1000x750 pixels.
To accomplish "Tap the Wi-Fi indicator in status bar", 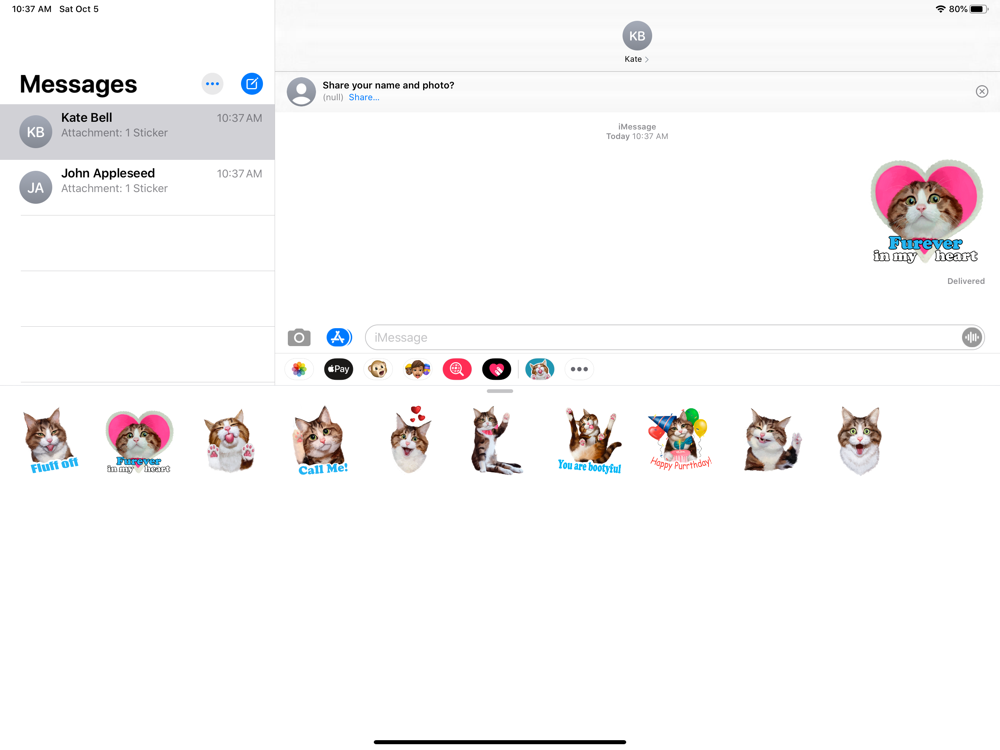I will (940, 9).
